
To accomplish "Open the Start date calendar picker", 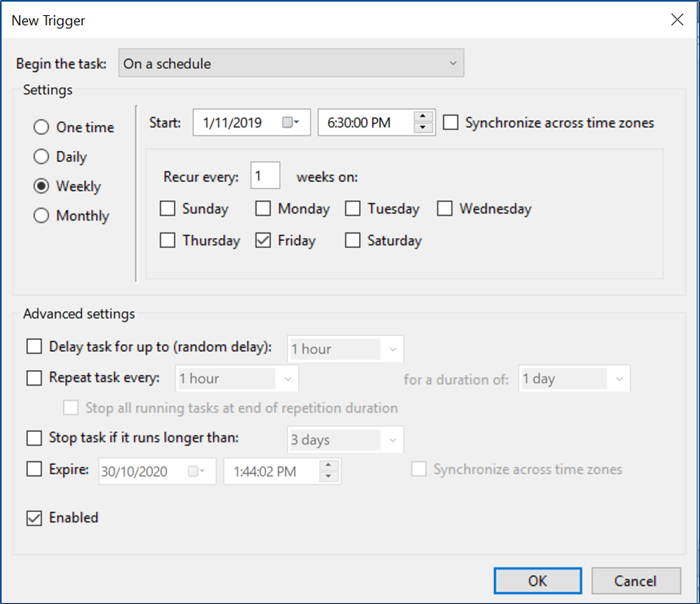I will click(292, 123).
